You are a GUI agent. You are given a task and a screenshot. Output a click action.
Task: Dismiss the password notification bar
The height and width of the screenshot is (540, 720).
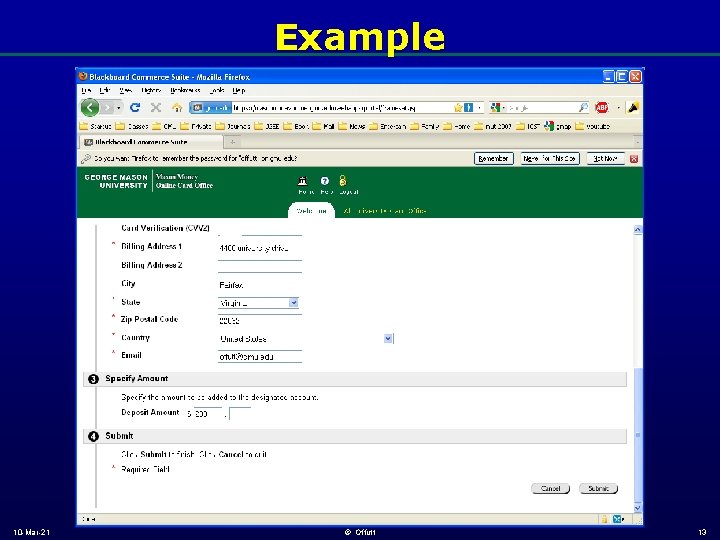click(634, 159)
